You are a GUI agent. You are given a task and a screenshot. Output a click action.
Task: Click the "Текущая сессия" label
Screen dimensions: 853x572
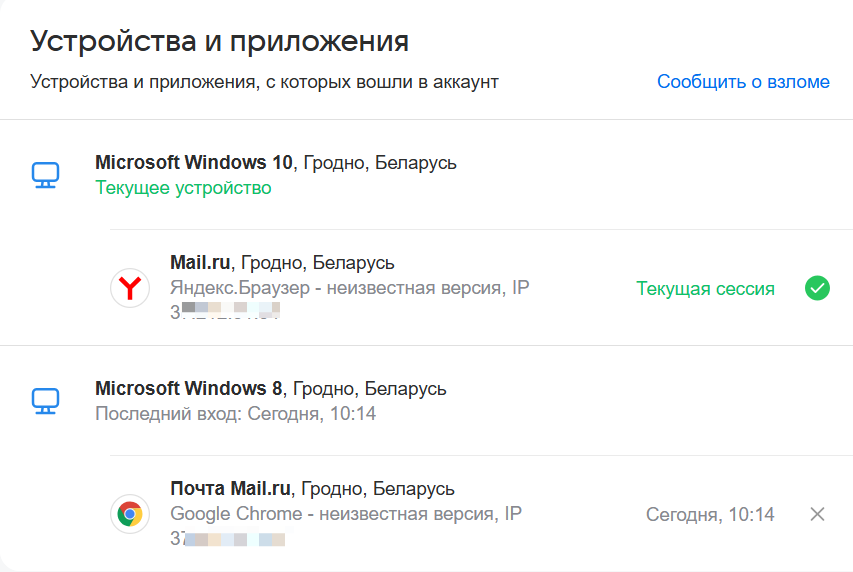[x=705, y=289]
